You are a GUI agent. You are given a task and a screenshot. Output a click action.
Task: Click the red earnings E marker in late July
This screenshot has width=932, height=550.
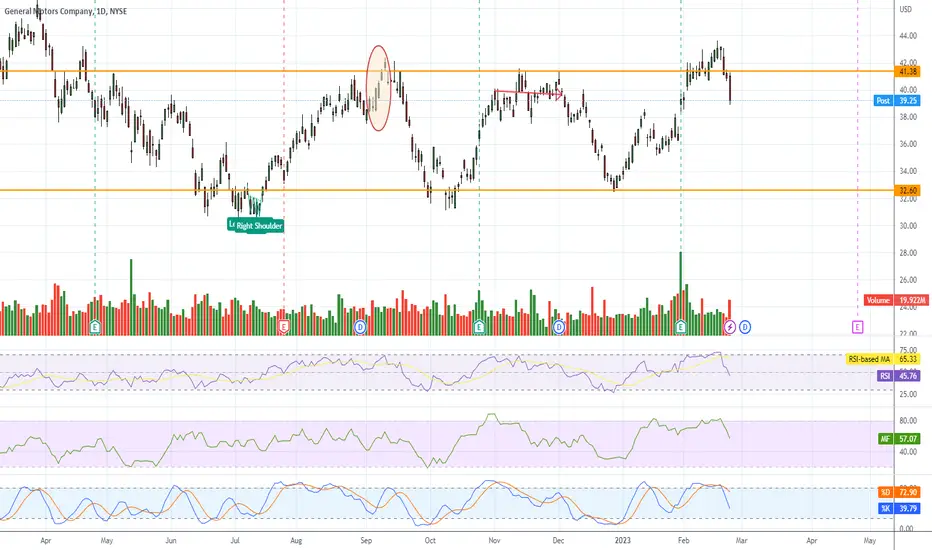click(x=284, y=326)
